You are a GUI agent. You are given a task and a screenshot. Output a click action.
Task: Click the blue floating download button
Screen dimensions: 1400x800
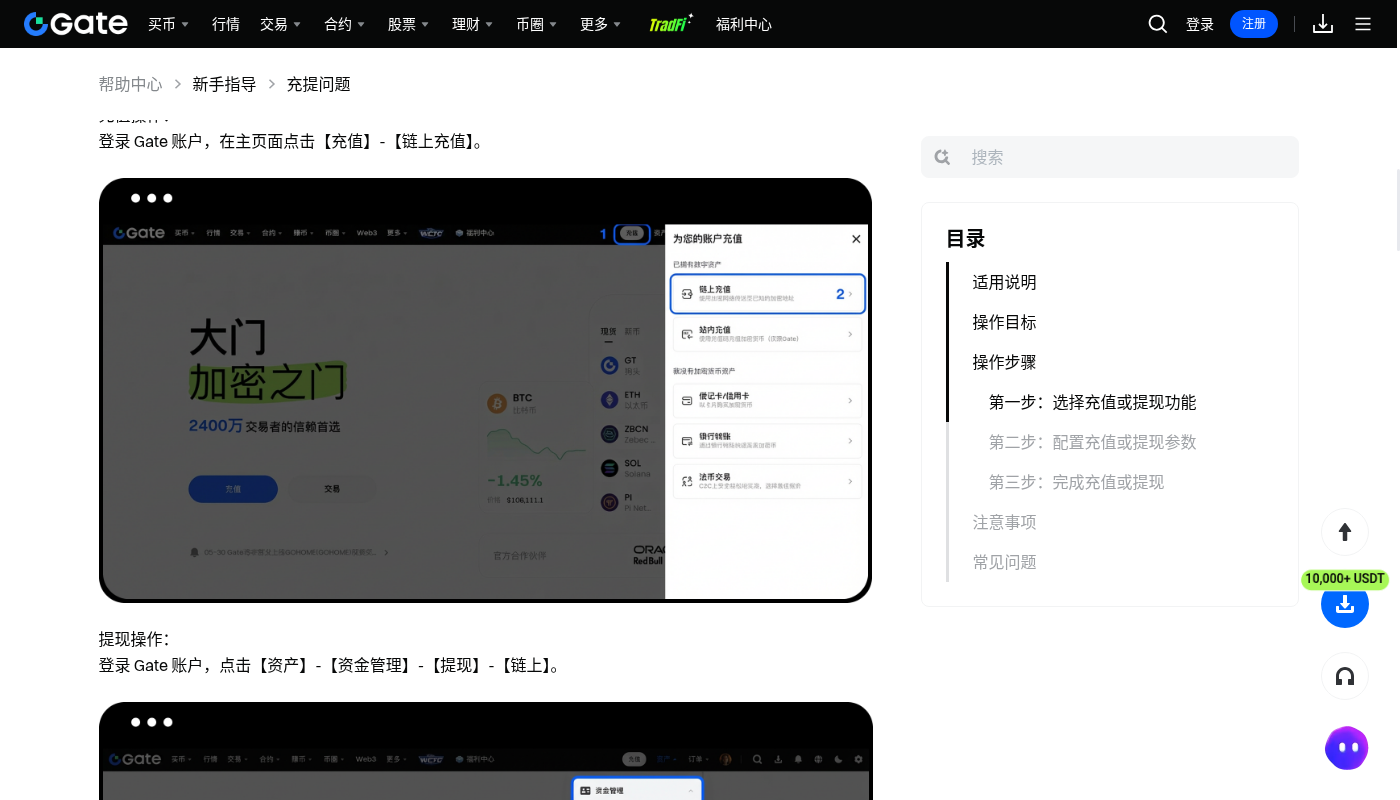pos(1345,604)
